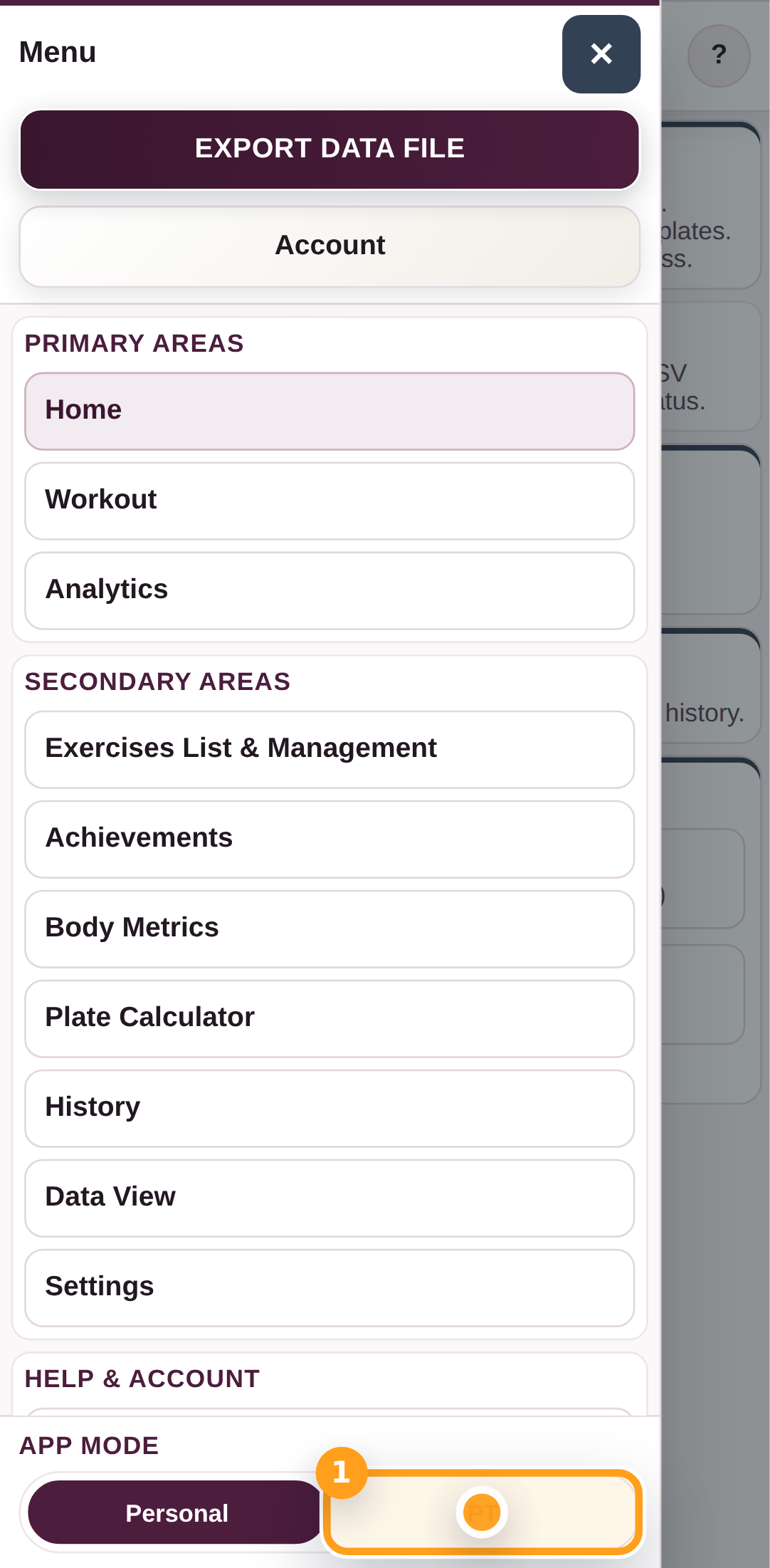
Task: Click the Primary Areas section heading
Action: 134,344
